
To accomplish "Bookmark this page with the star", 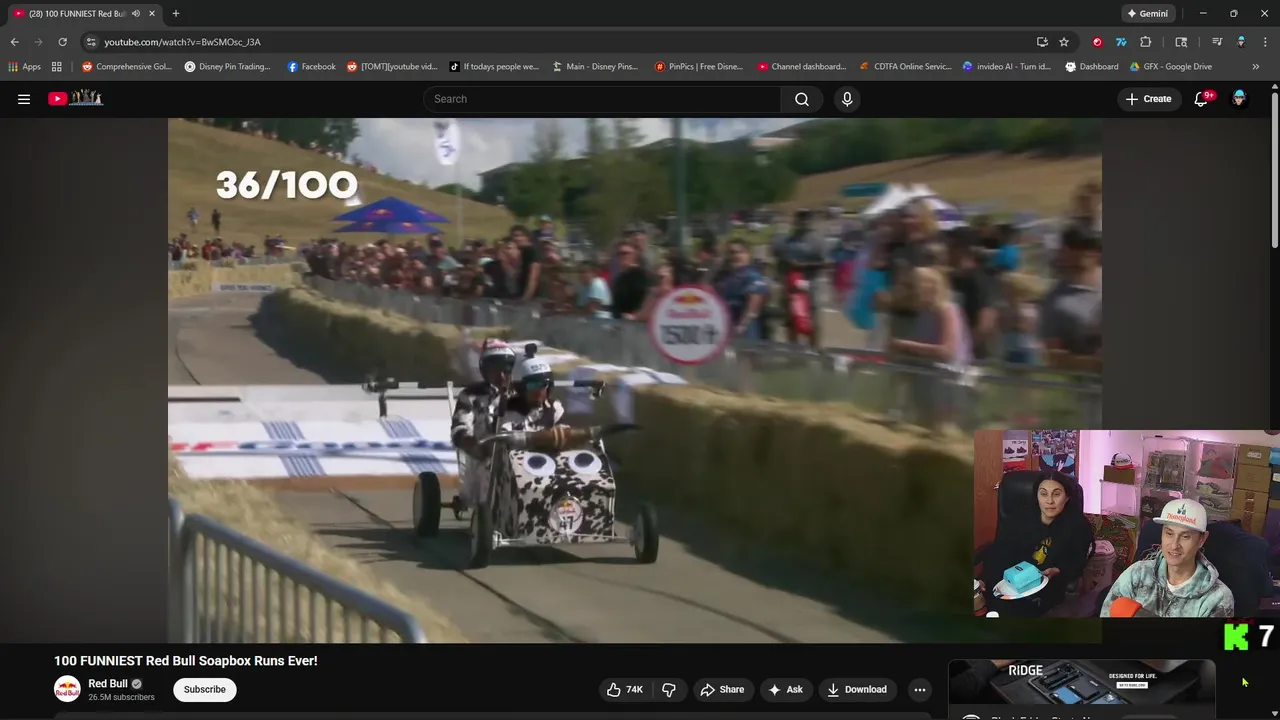I will (x=1064, y=42).
